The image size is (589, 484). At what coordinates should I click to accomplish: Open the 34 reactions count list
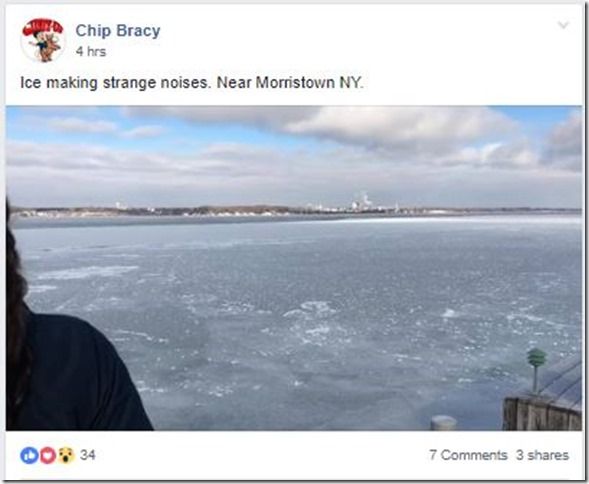point(88,455)
